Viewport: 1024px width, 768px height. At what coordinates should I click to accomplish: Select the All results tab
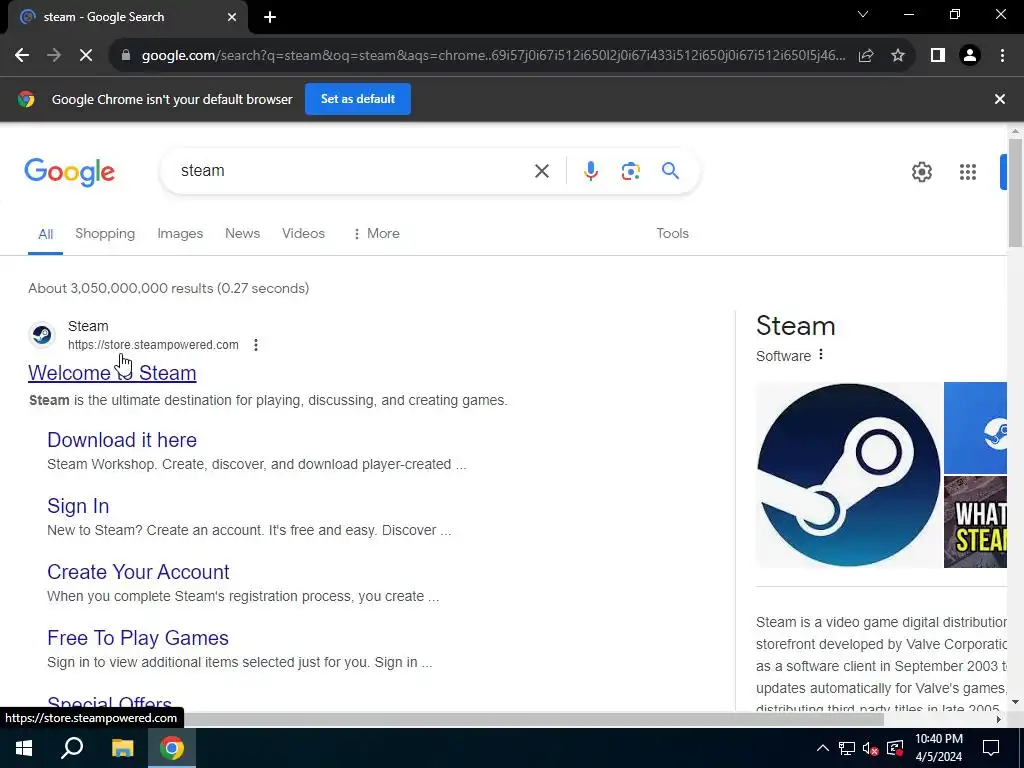(45, 234)
